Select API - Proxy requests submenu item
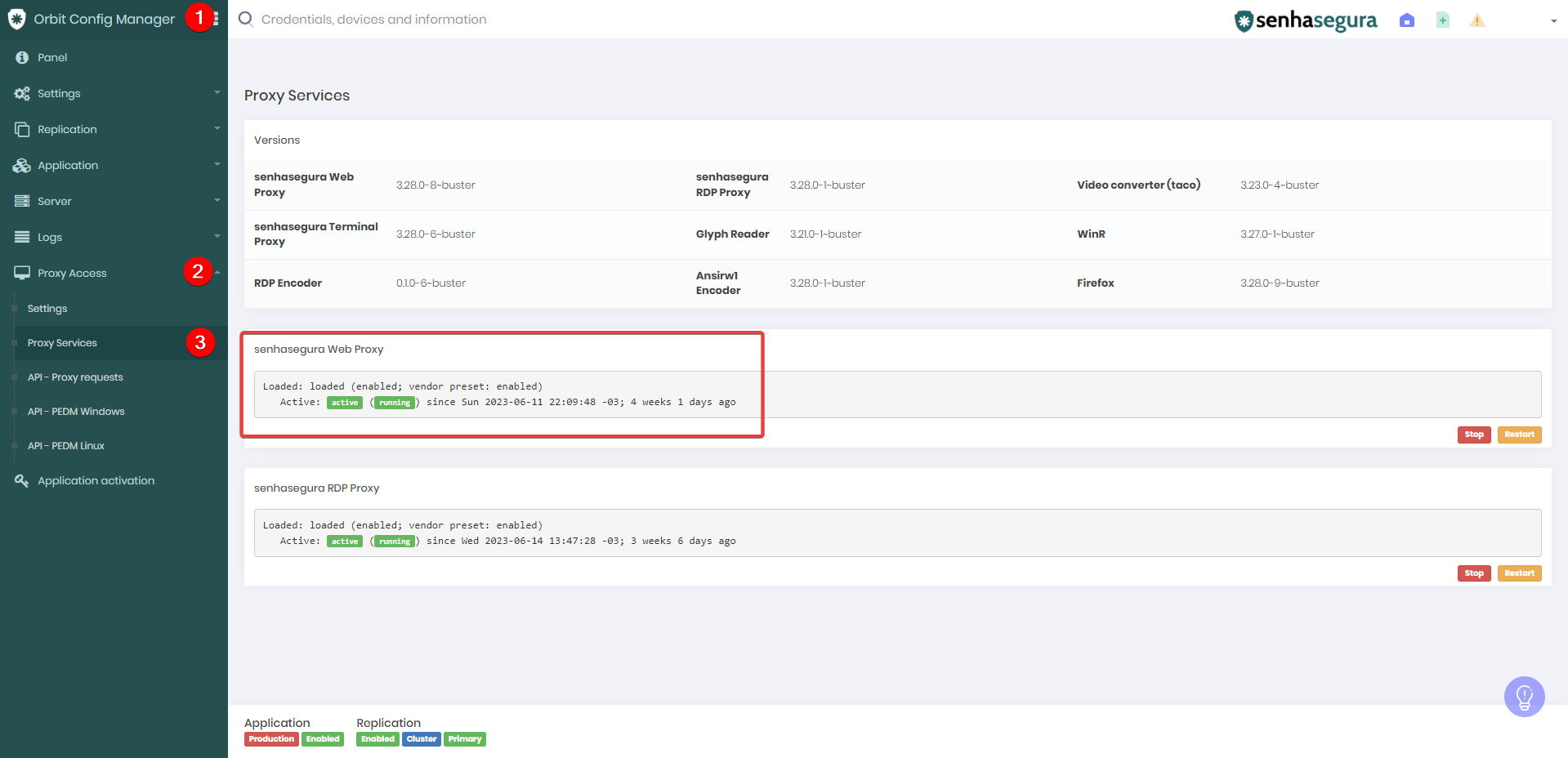The width and height of the screenshot is (1568, 758). [75, 377]
